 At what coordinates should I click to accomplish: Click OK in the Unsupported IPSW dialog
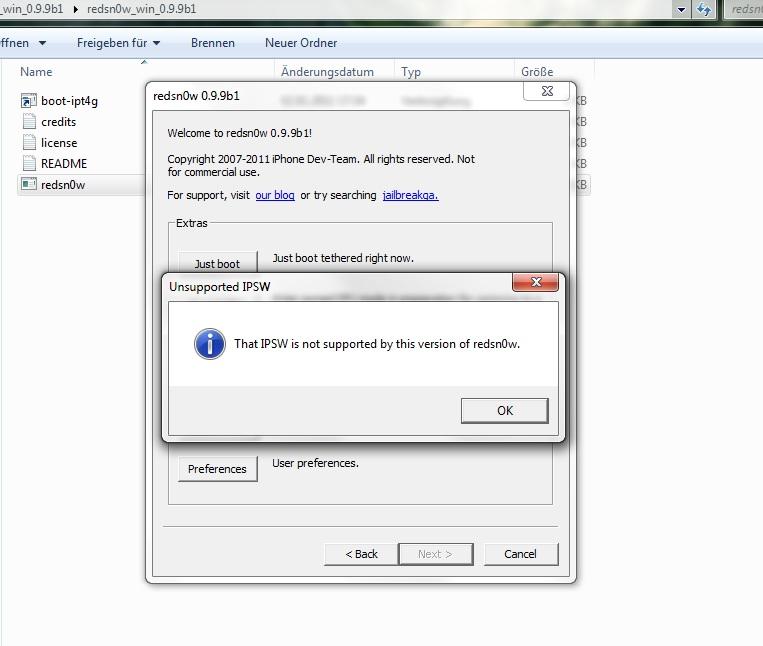tap(505, 411)
